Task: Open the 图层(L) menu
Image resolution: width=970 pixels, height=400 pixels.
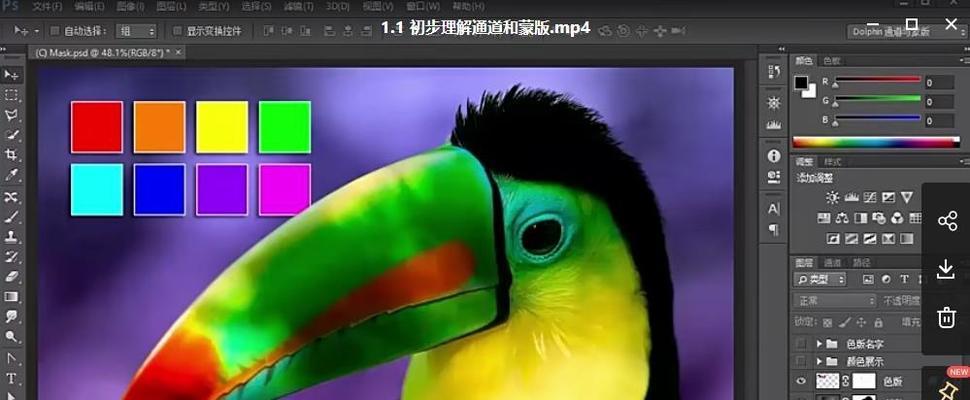Action: tap(171, 6)
